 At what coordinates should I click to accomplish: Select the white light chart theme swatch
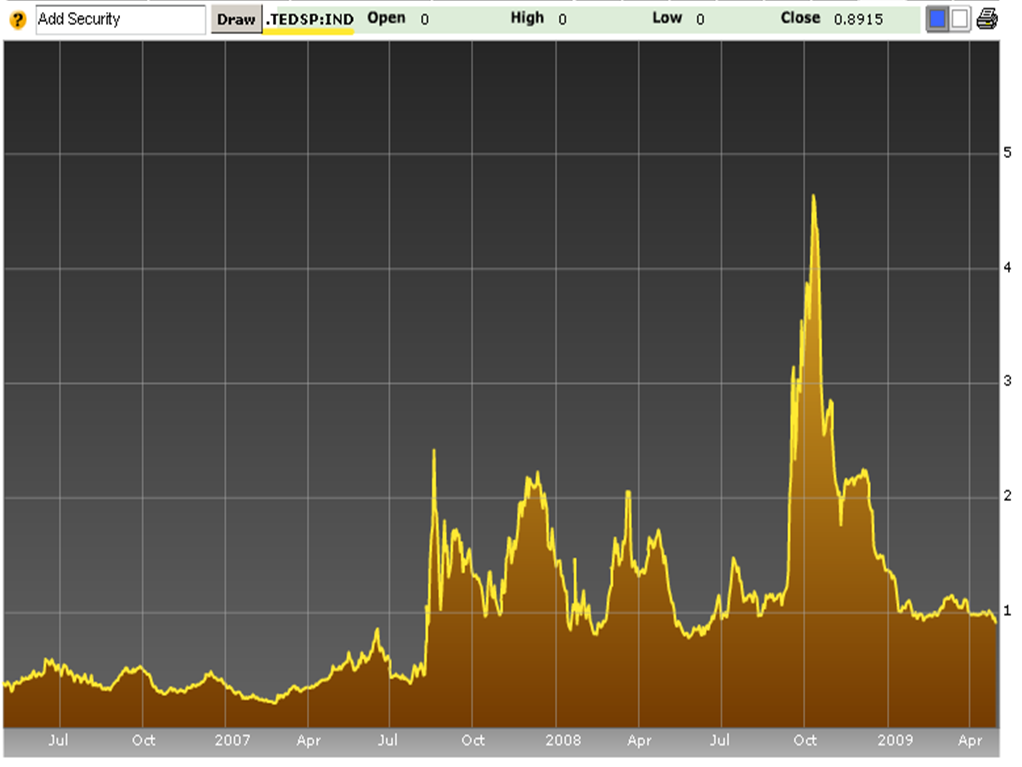coord(959,19)
